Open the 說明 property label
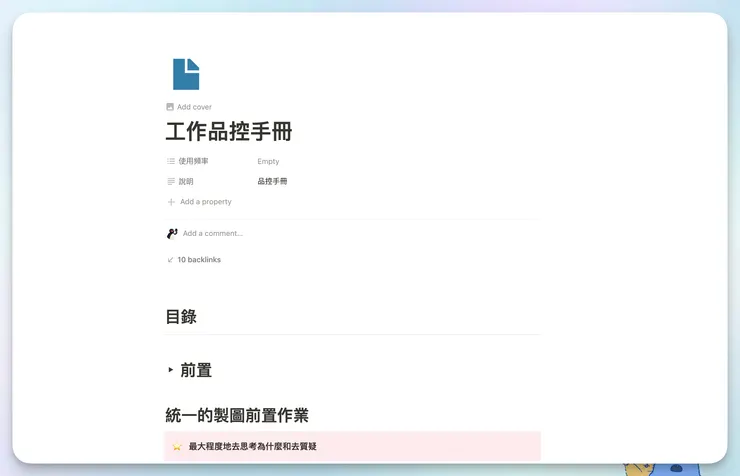Screen dimensions: 740x476 (x=180, y=181)
